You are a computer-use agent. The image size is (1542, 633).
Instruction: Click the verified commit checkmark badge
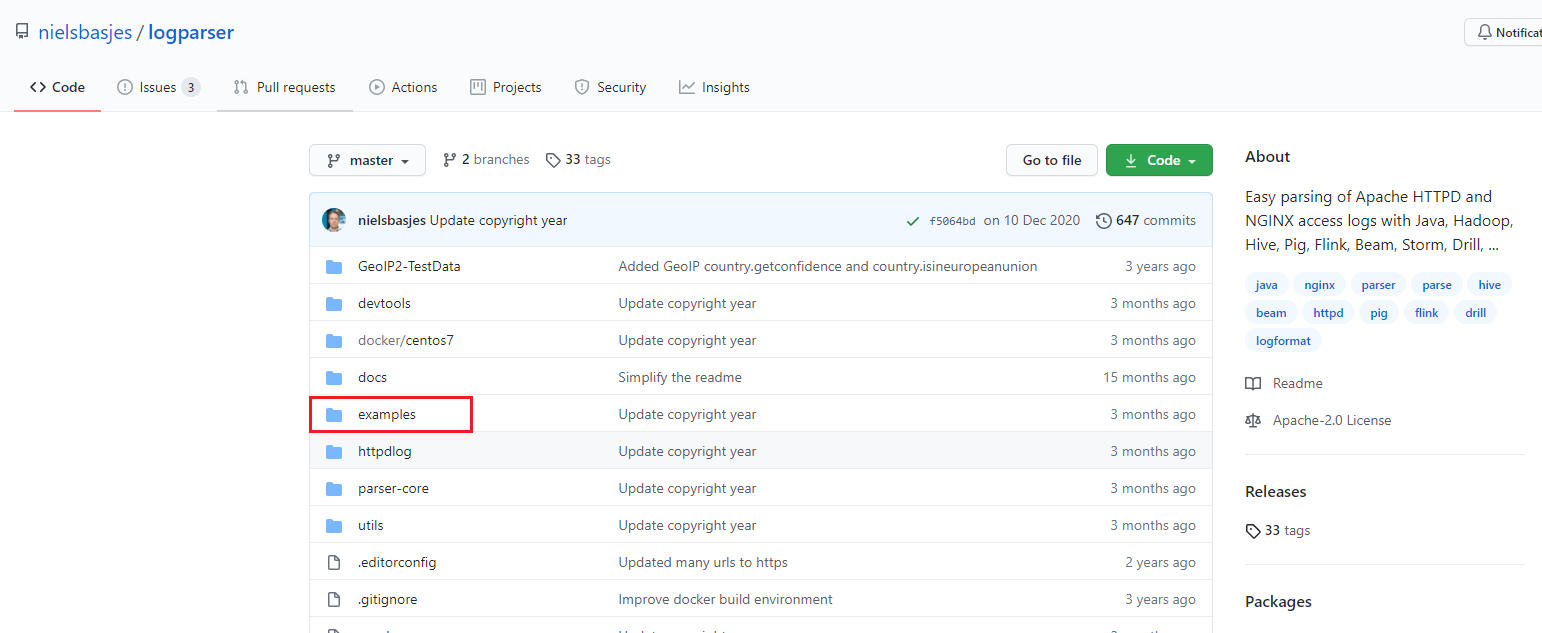pyautogui.click(x=912, y=220)
